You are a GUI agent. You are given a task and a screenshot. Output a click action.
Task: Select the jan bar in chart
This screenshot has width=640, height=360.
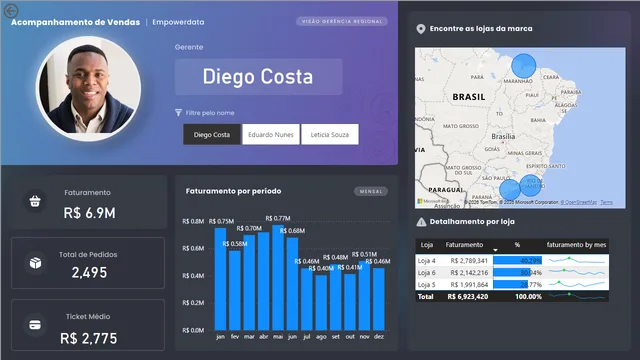[x=220, y=279]
